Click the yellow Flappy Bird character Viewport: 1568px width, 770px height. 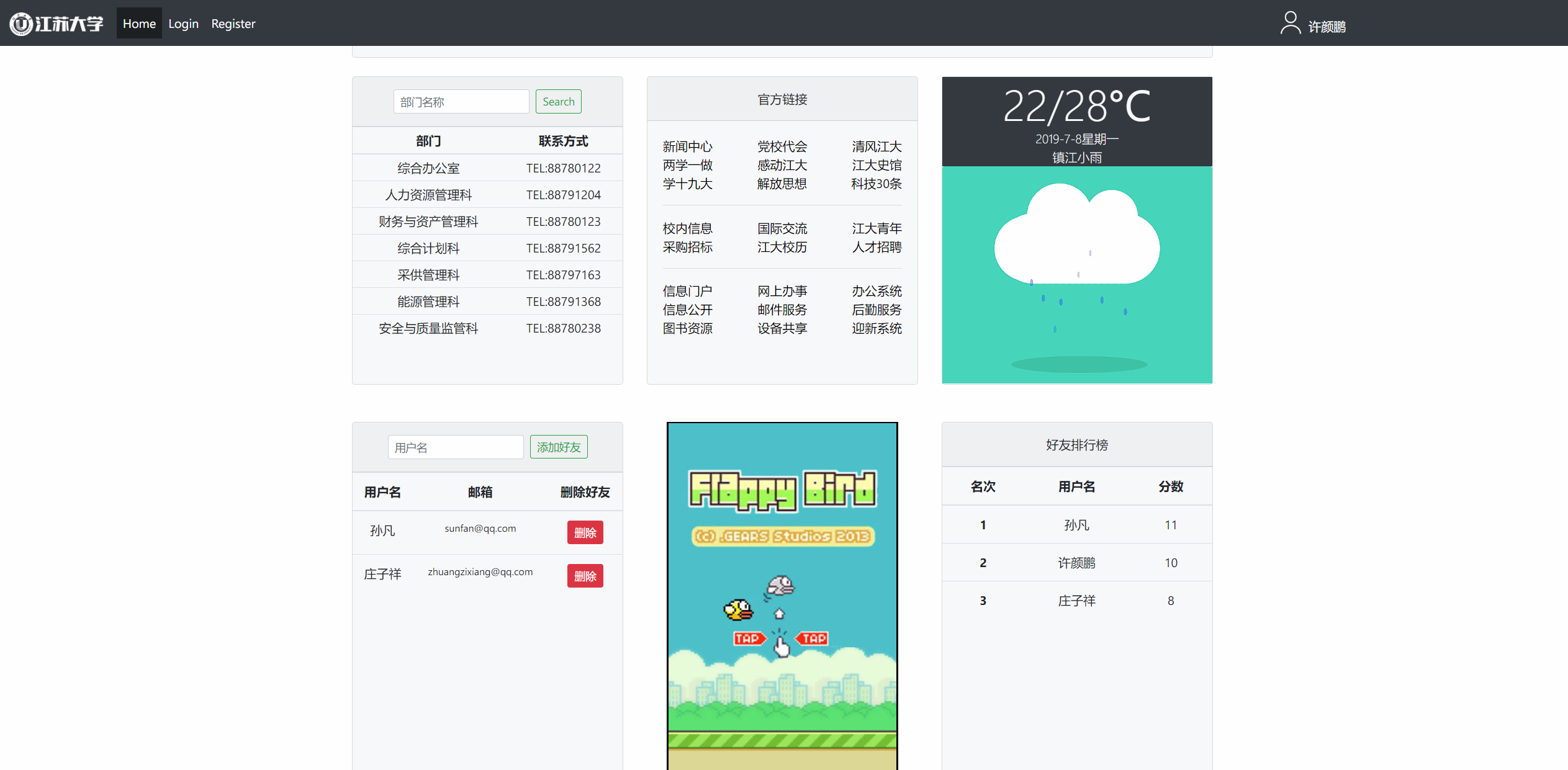[738, 609]
